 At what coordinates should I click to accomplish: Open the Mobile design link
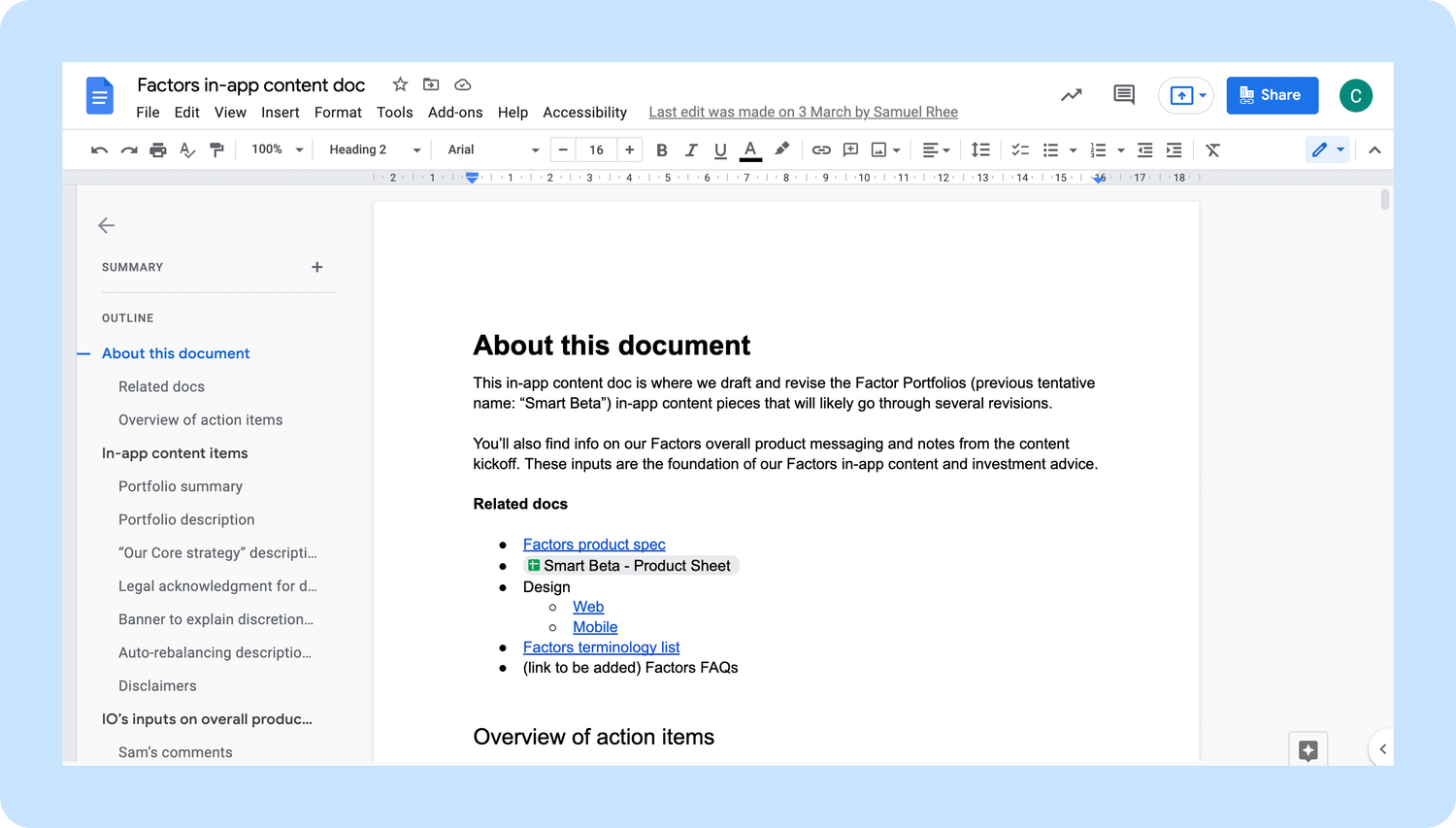(x=595, y=627)
